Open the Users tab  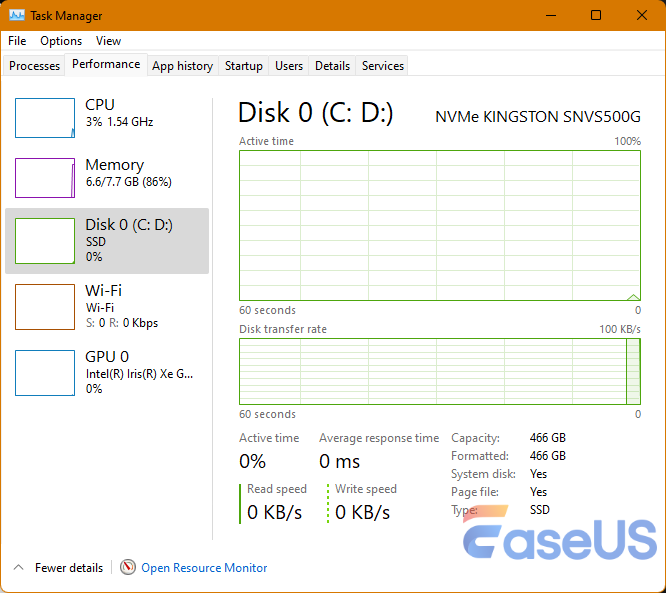click(289, 66)
